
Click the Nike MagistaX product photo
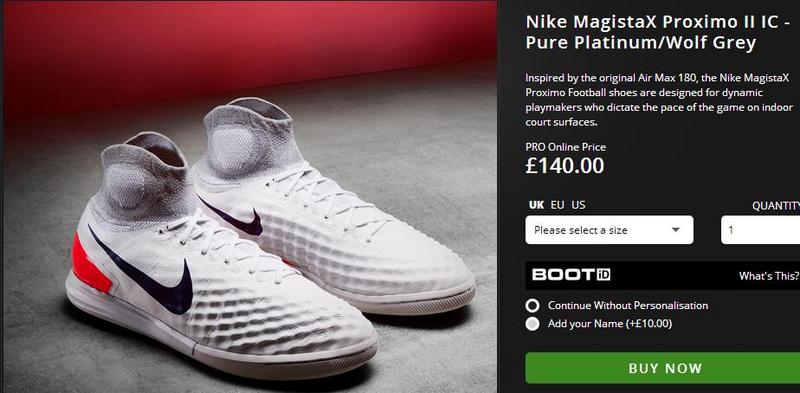[250, 197]
